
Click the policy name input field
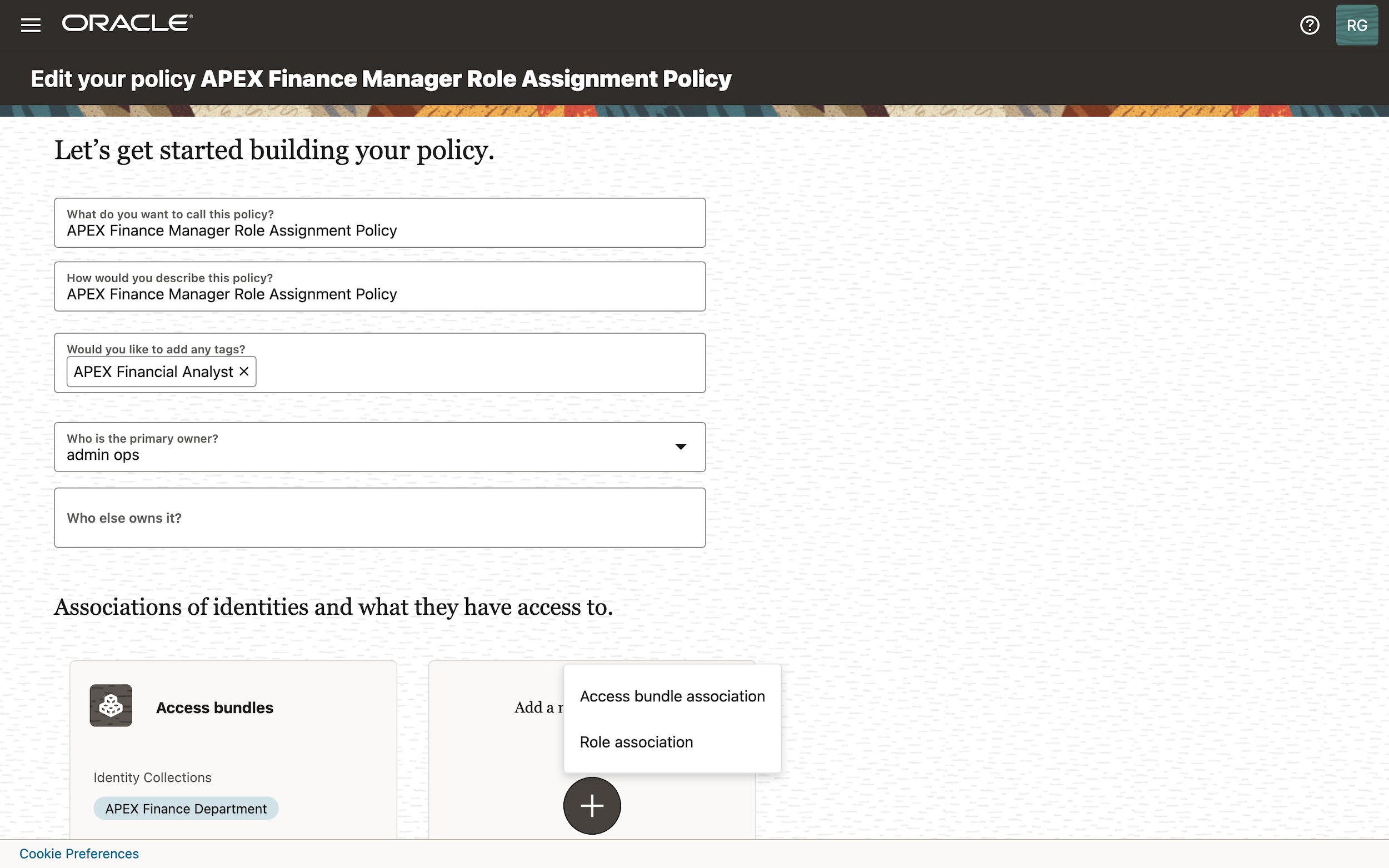[379, 229]
